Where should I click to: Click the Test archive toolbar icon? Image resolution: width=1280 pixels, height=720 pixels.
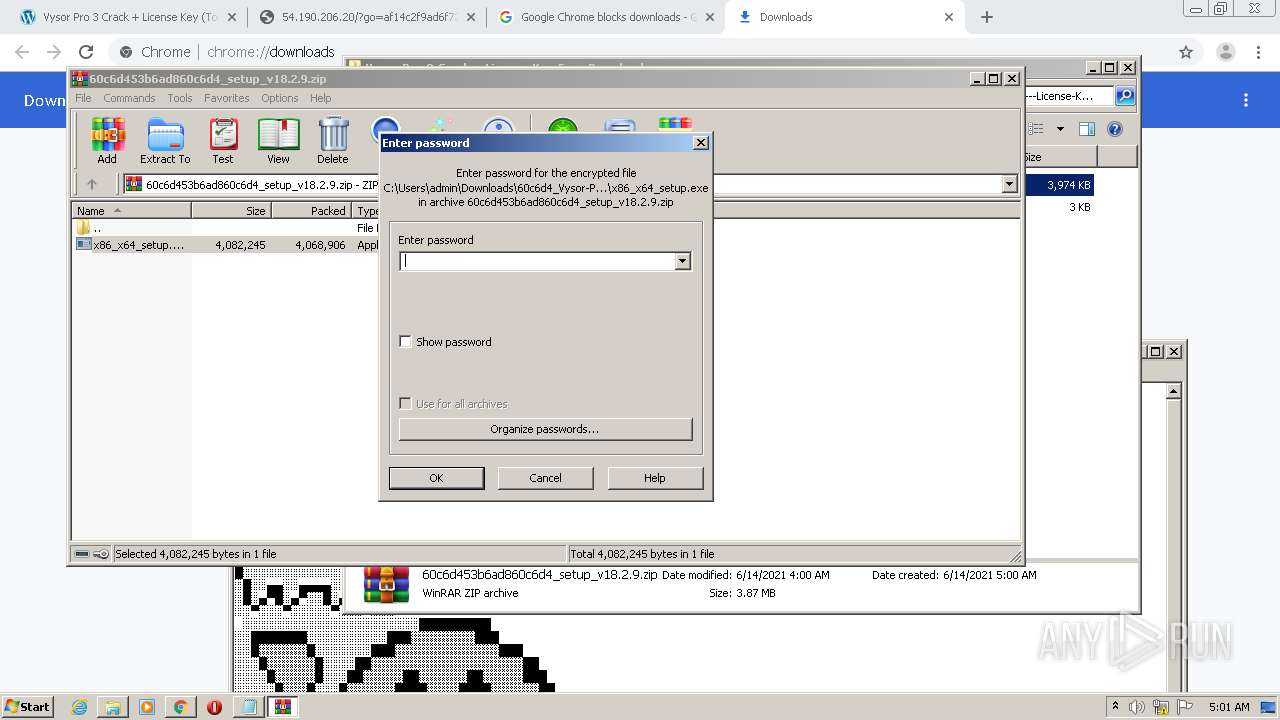223,140
